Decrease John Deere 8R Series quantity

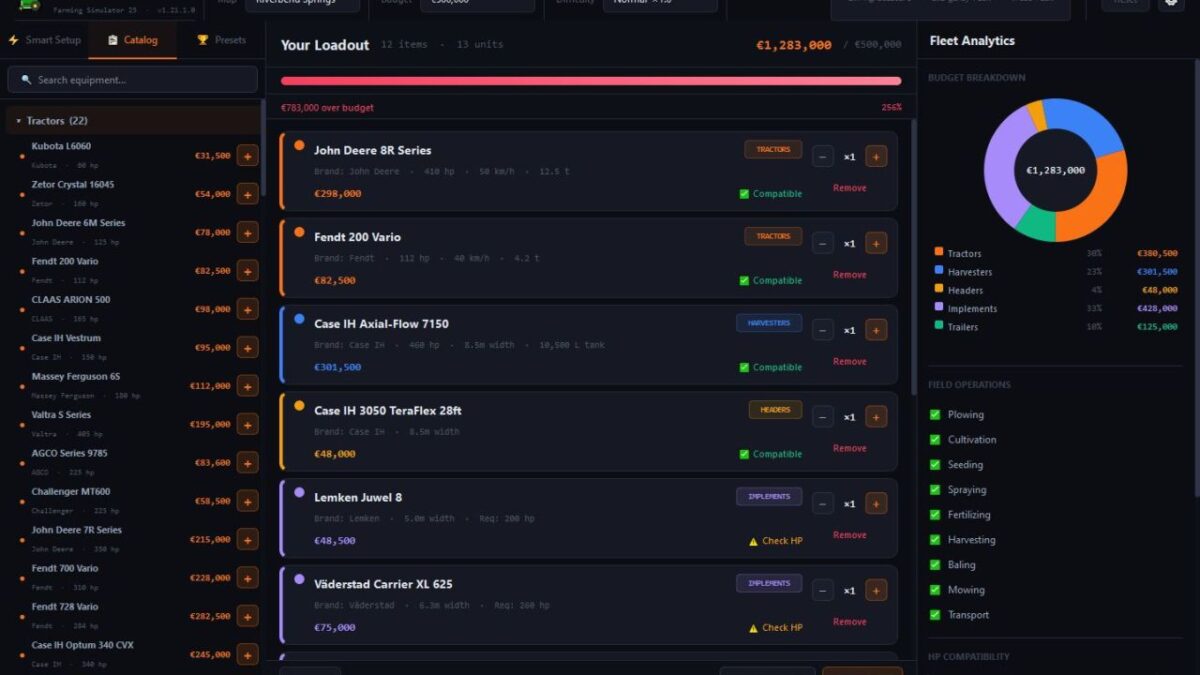(823, 156)
